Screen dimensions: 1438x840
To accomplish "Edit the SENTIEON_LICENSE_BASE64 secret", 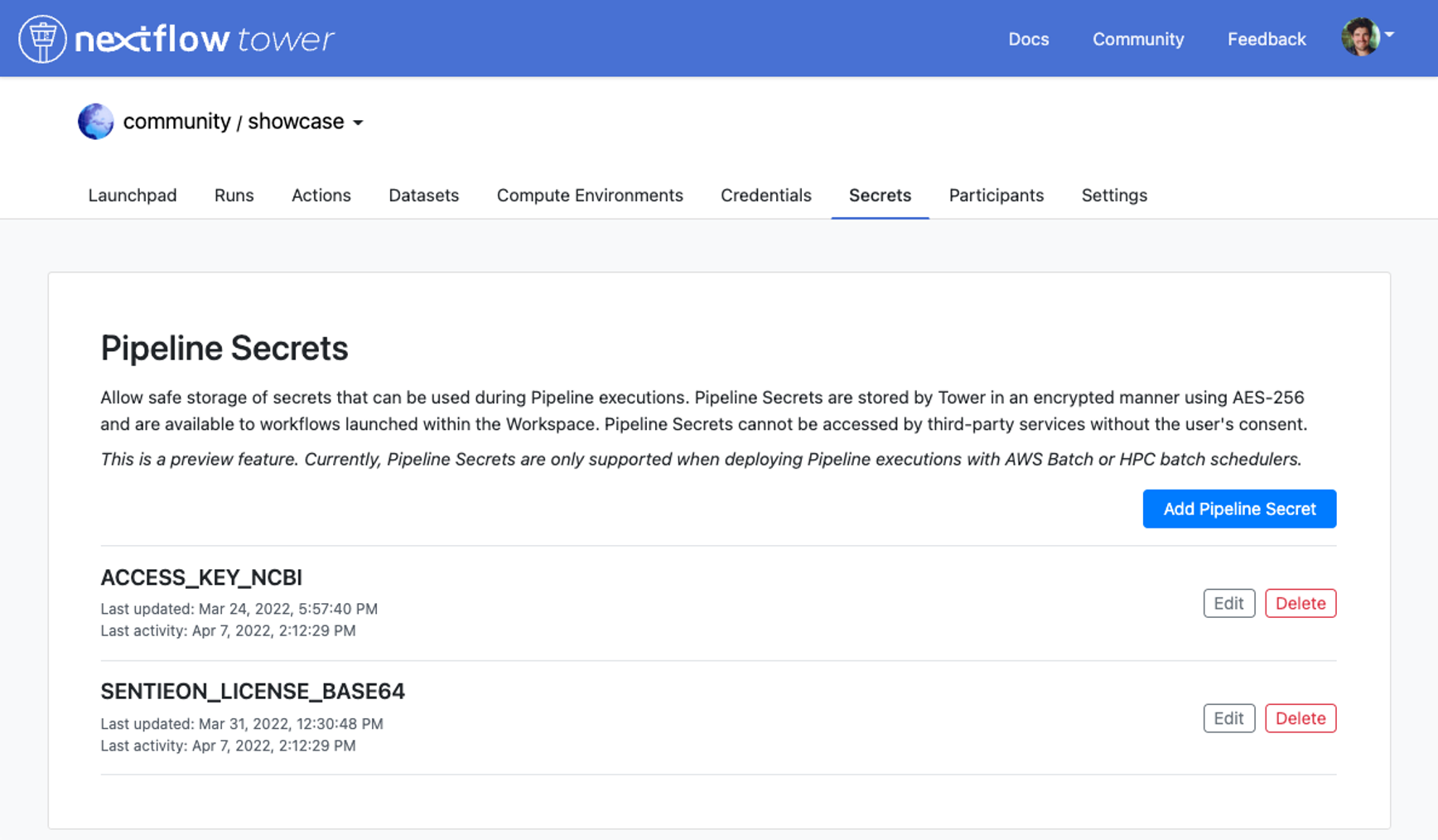I will point(1228,718).
